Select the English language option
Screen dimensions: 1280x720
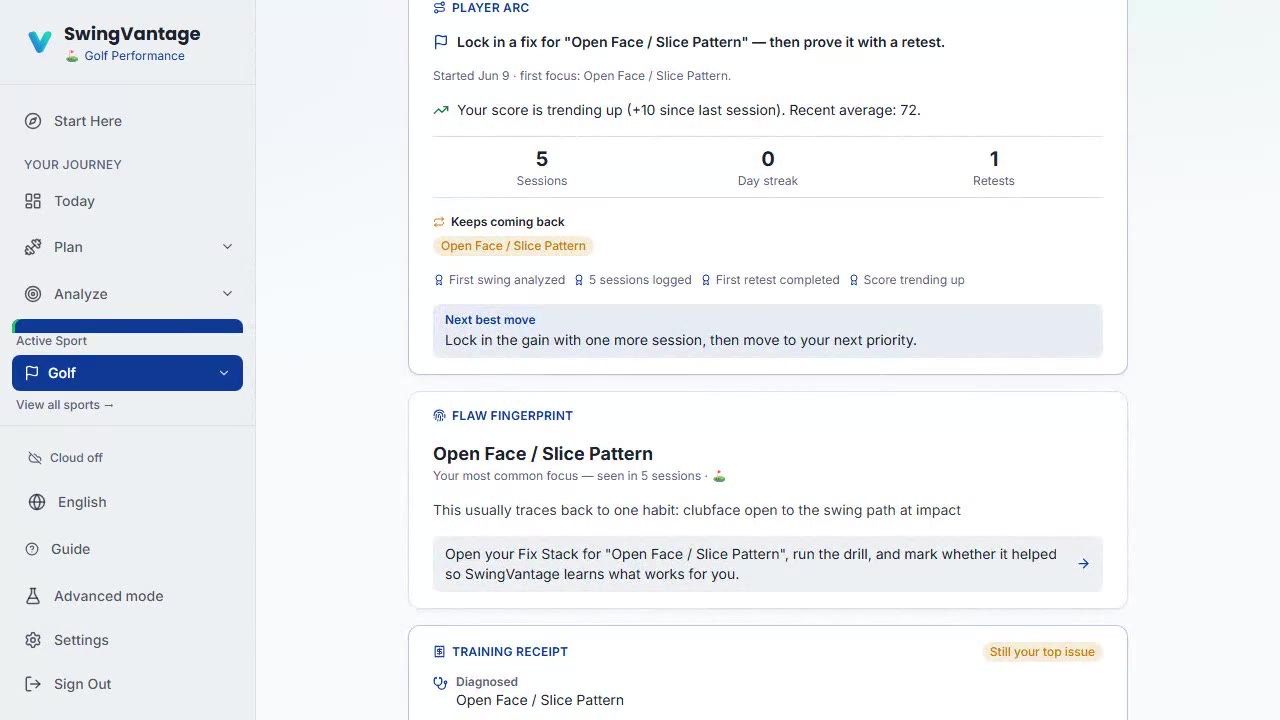tap(127, 502)
